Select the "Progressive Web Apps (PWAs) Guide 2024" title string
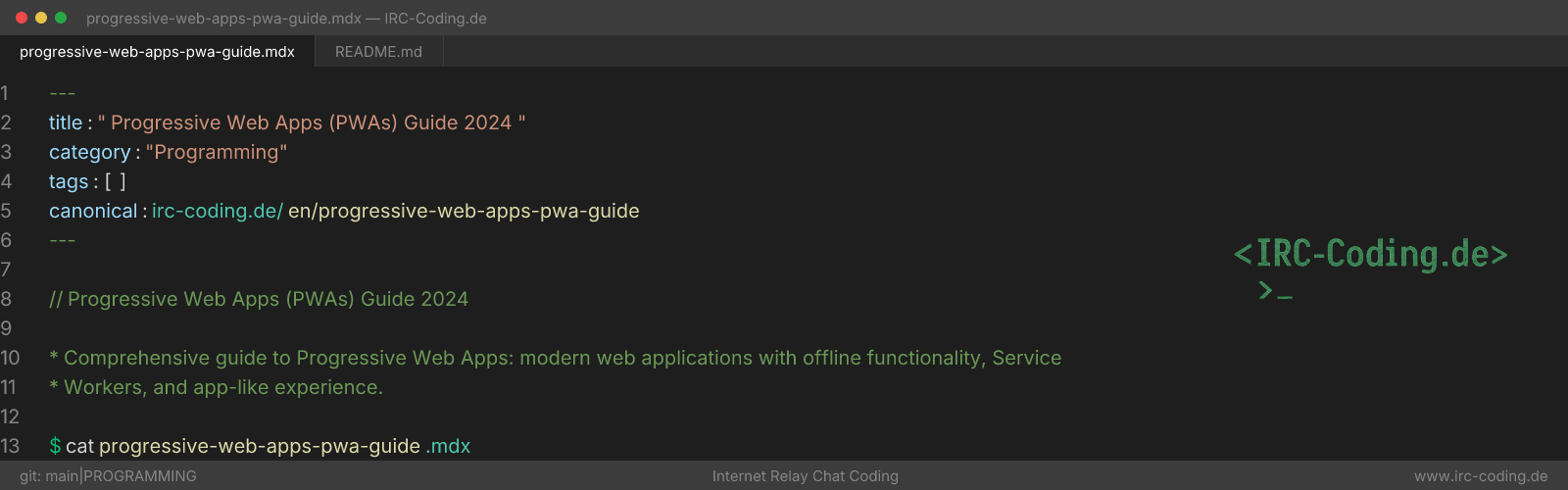Image resolution: width=1568 pixels, height=490 pixels. click(312, 122)
